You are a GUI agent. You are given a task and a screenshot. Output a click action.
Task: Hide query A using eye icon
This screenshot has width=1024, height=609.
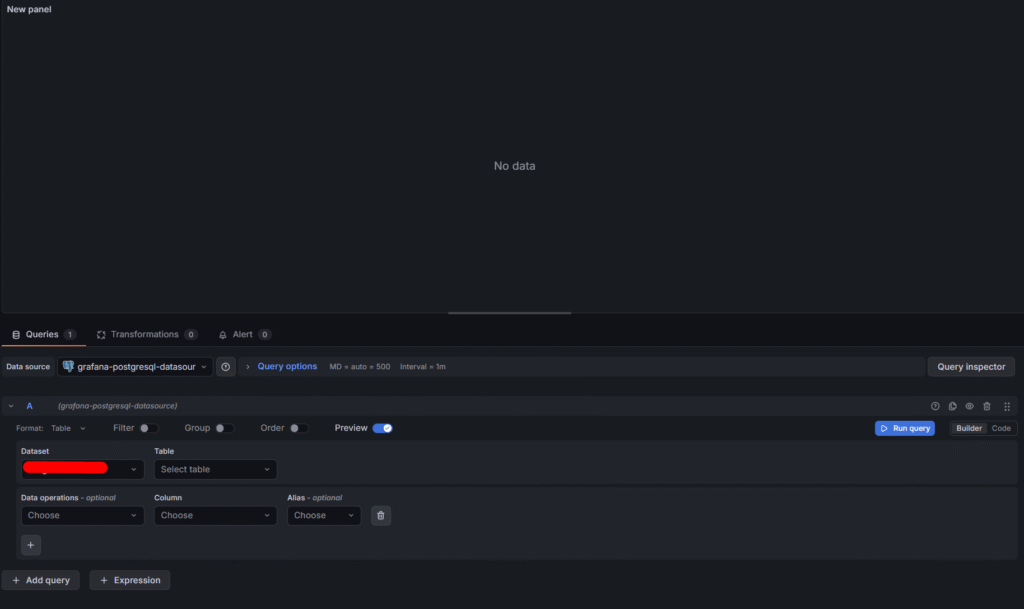point(969,406)
